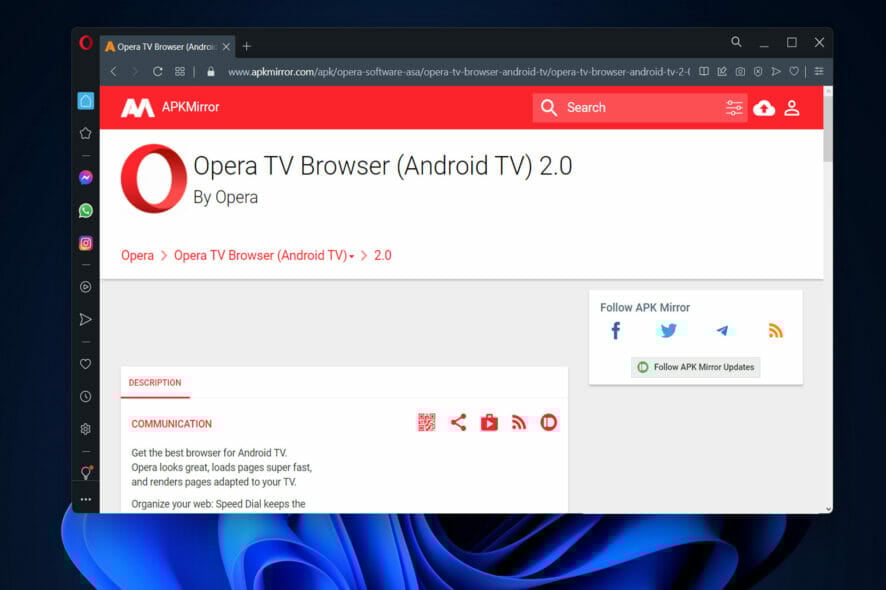The height and width of the screenshot is (590, 886).
Task: Click the Home icon in Opera sidebar
Action: pyautogui.click(x=86, y=101)
